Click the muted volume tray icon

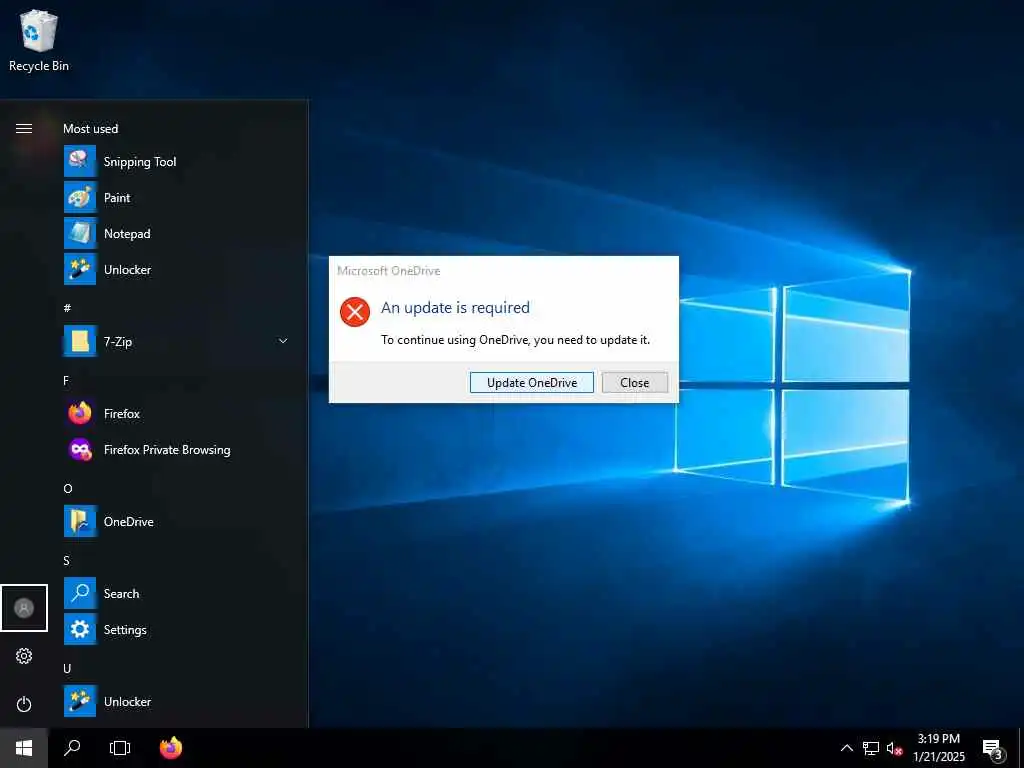[x=894, y=748]
